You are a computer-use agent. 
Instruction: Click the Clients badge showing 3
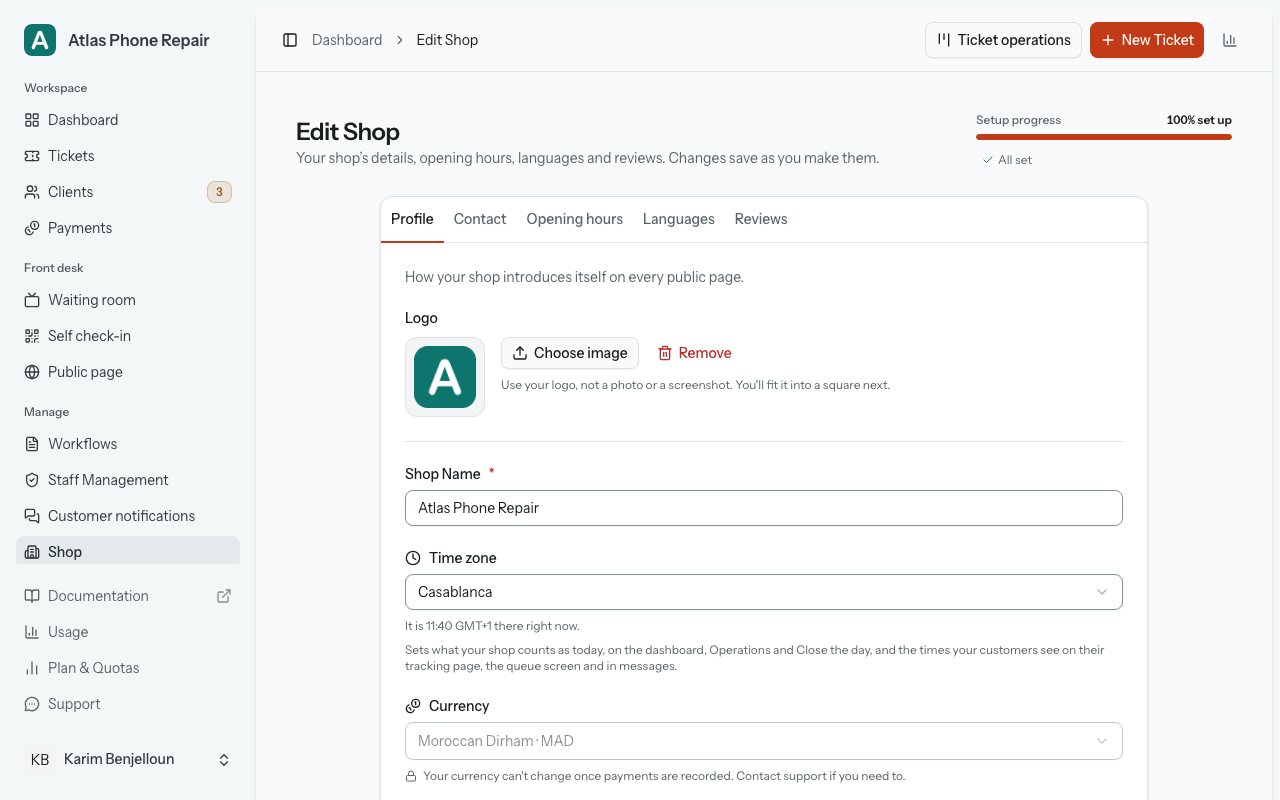[x=219, y=192]
